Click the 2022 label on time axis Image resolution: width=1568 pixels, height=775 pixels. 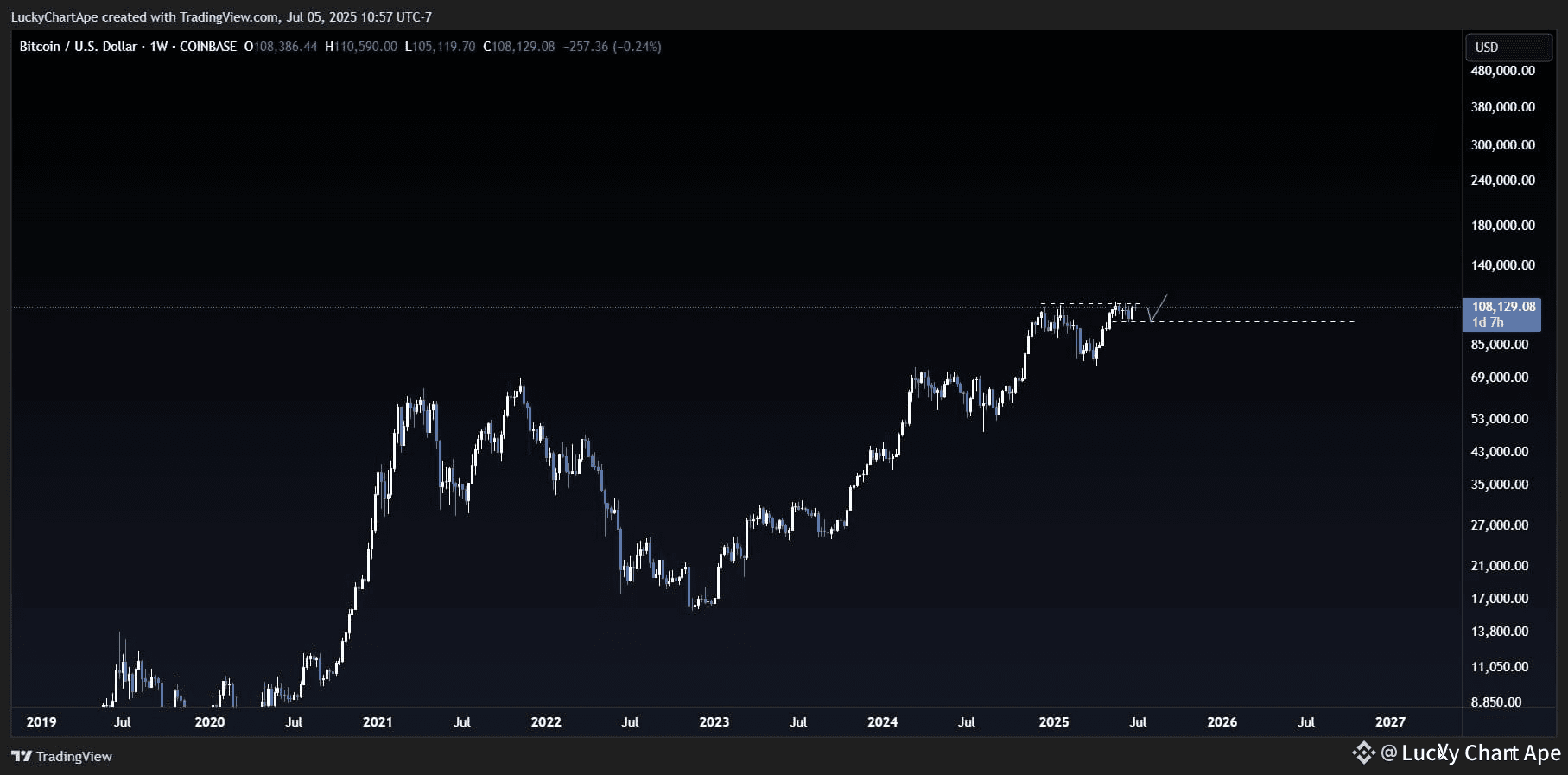[x=546, y=722]
